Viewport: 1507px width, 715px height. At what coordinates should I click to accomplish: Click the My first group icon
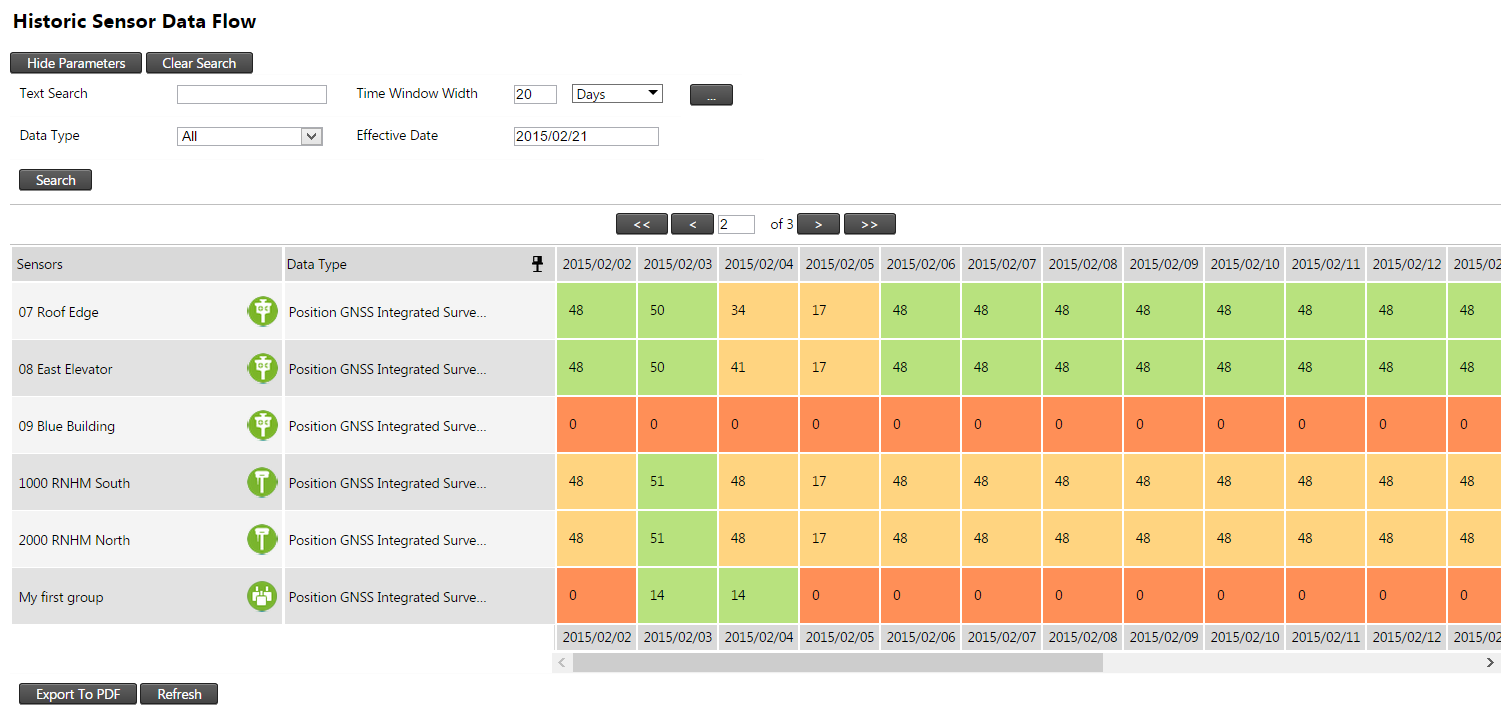click(x=262, y=597)
